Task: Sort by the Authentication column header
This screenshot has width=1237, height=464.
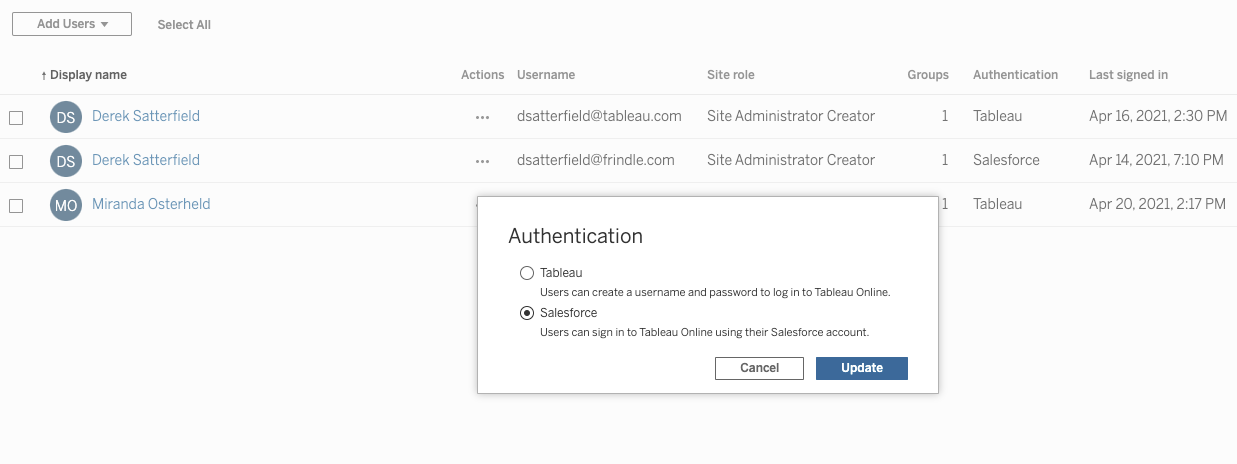Action: pyautogui.click(x=1015, y=75)
